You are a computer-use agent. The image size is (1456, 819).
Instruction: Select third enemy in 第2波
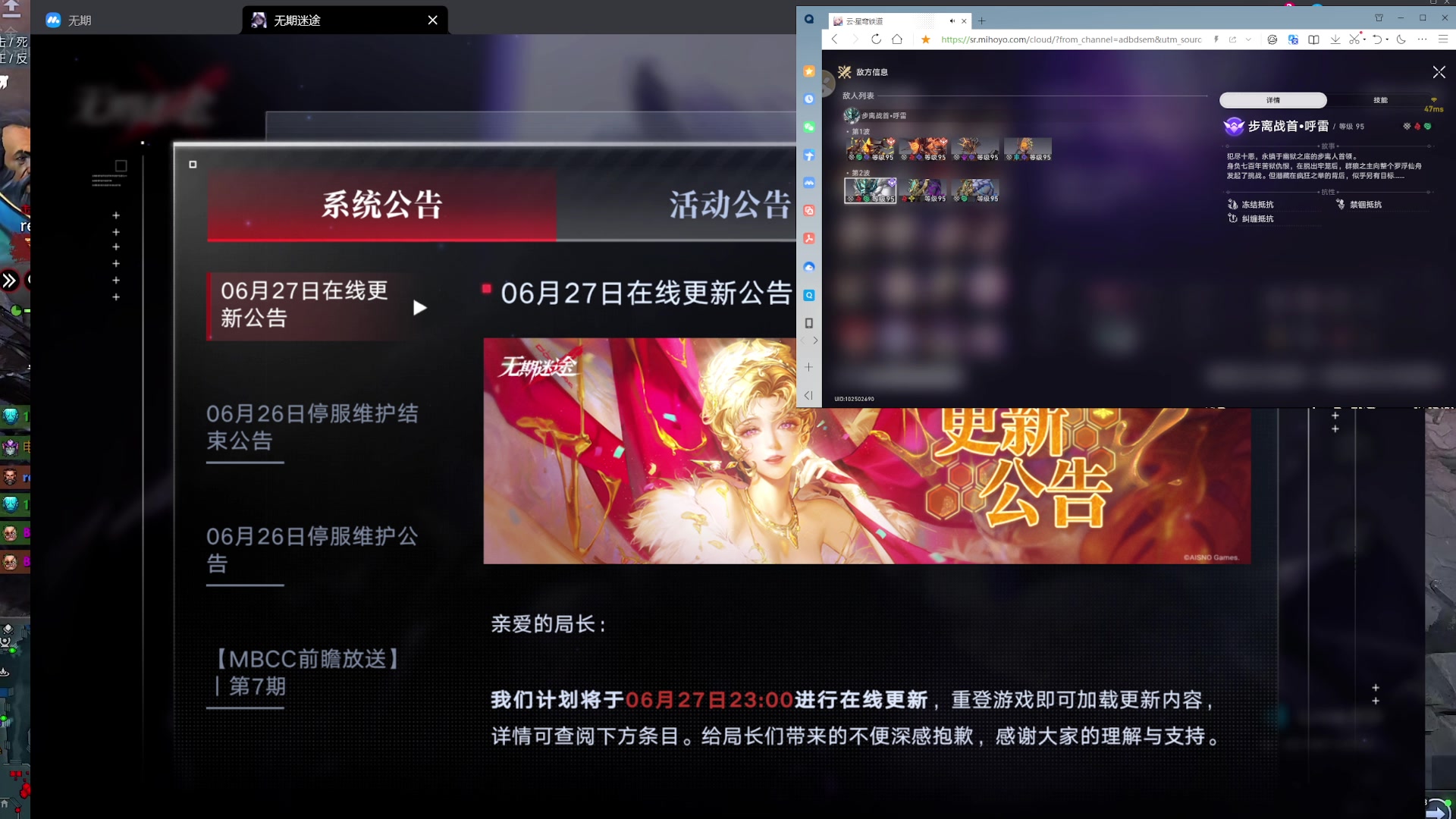[976, 190]
